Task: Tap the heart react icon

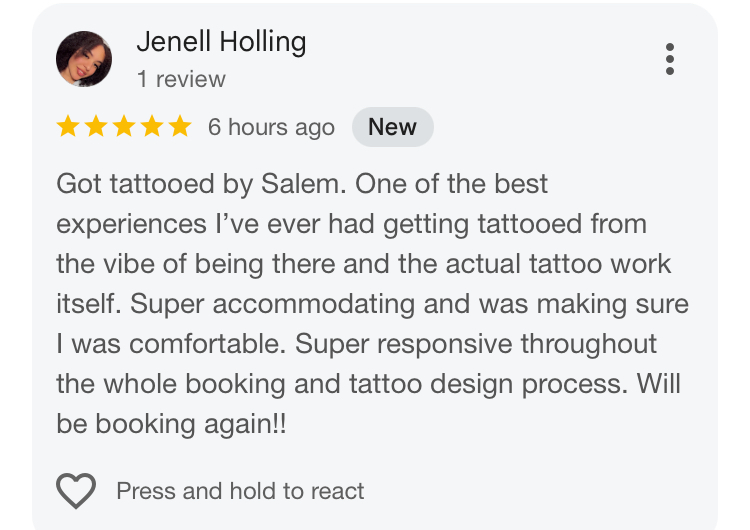Action: (x=76, y=491)
